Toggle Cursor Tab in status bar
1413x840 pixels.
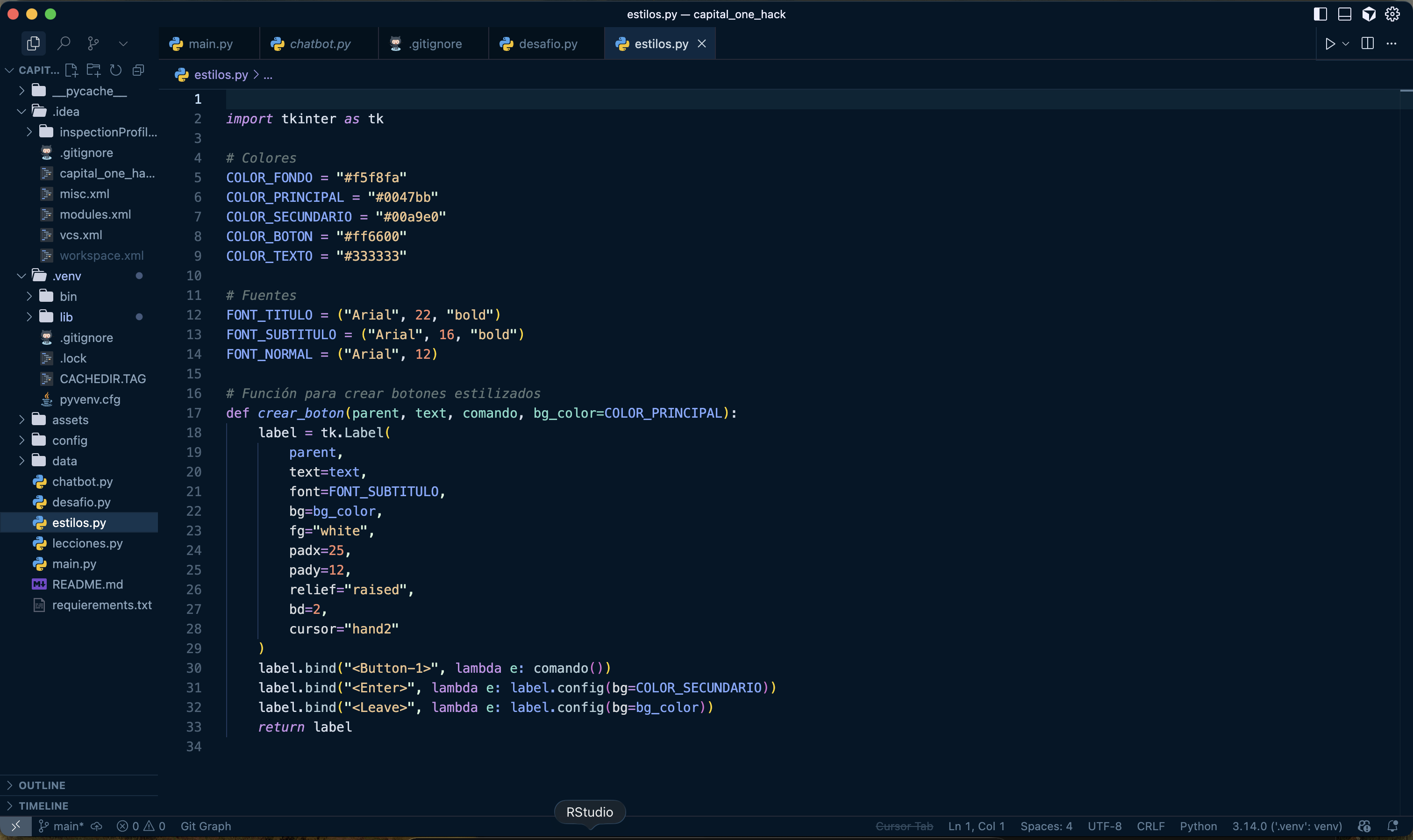point(904,826)
